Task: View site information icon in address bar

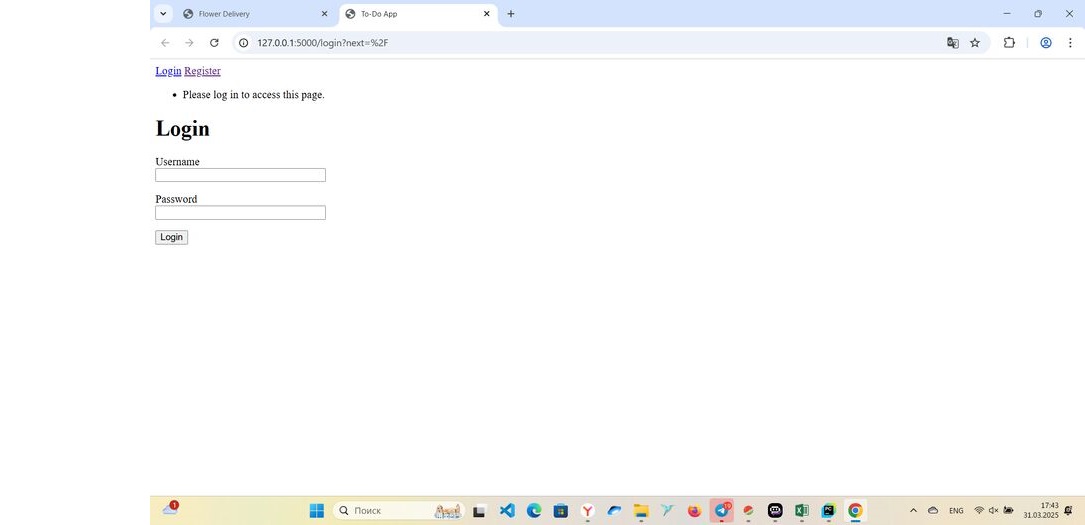Action: pyautogui.click(x=244, y=43)
